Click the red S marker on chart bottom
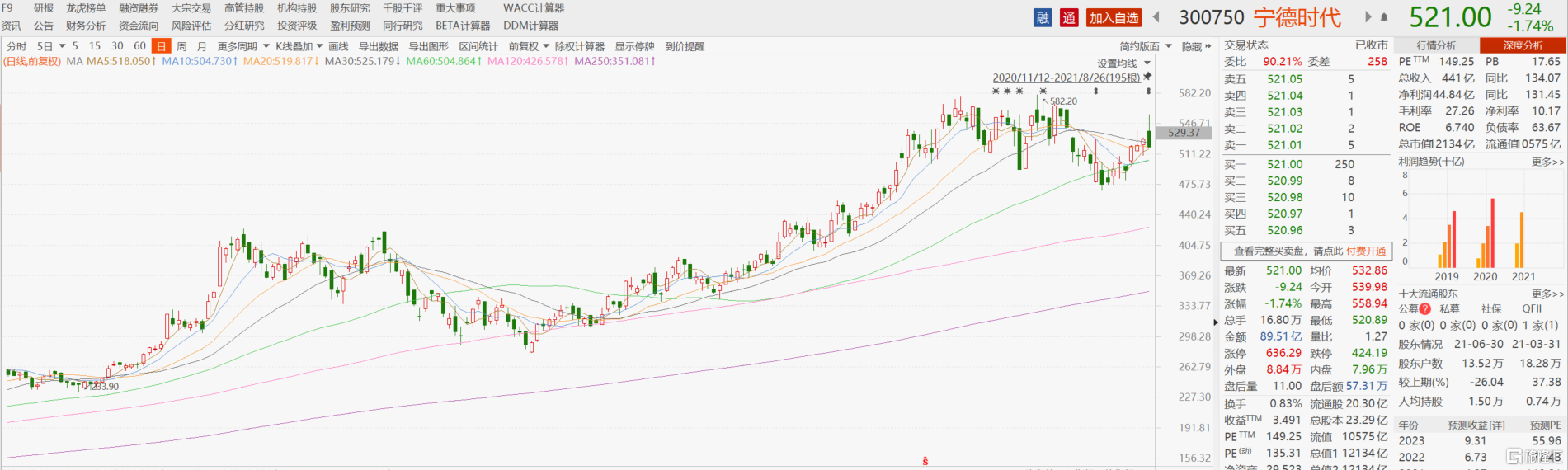The image size is (1568, 470). [x=925, y=461]
